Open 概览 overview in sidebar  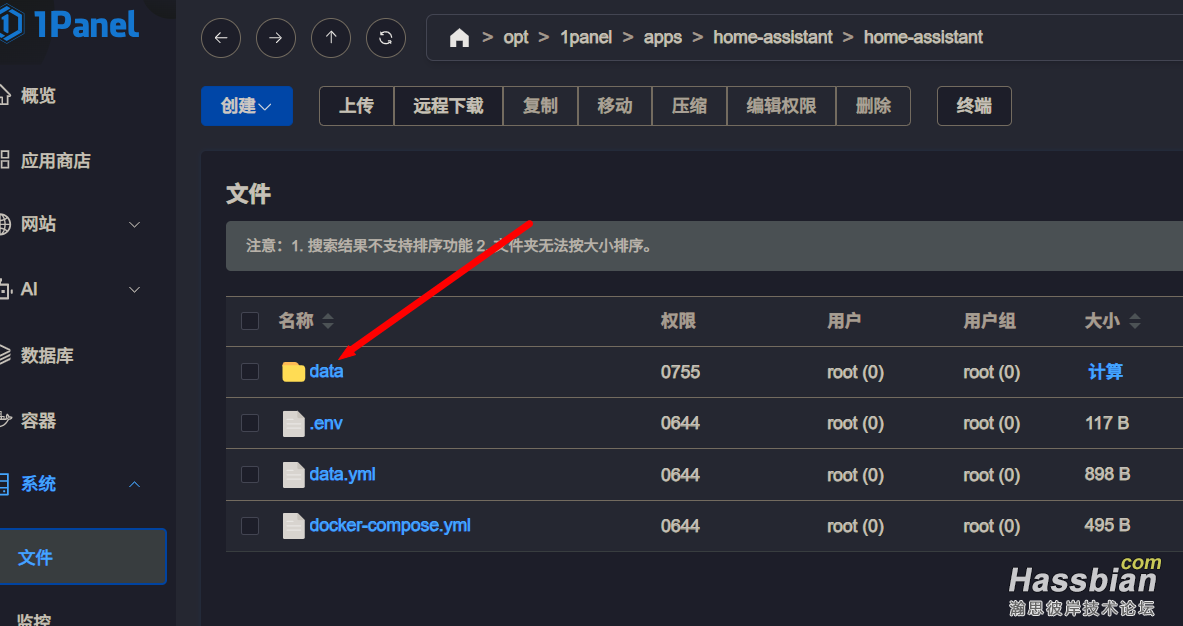click(38, 96)
